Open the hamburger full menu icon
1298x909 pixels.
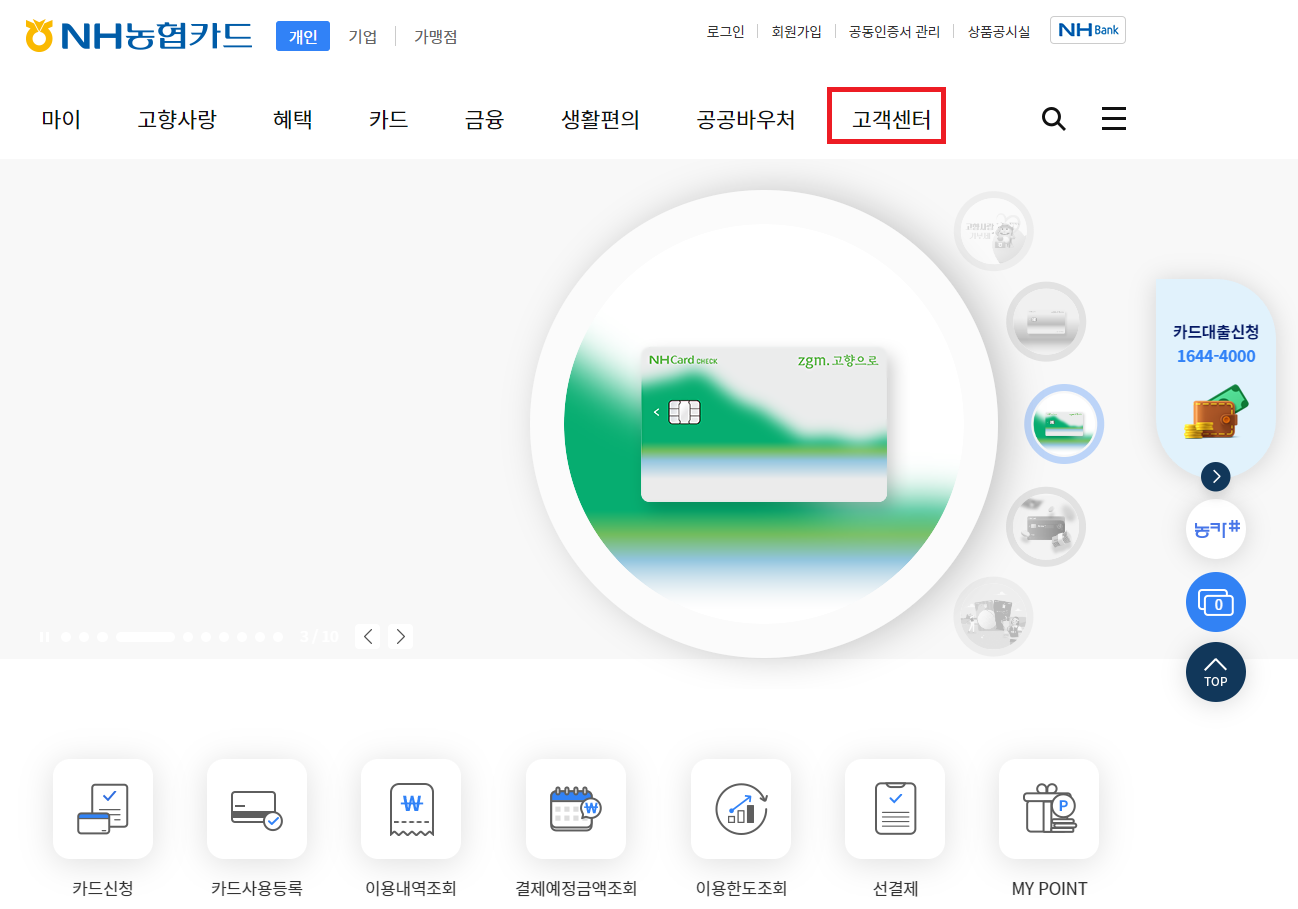coord(1114,119)
